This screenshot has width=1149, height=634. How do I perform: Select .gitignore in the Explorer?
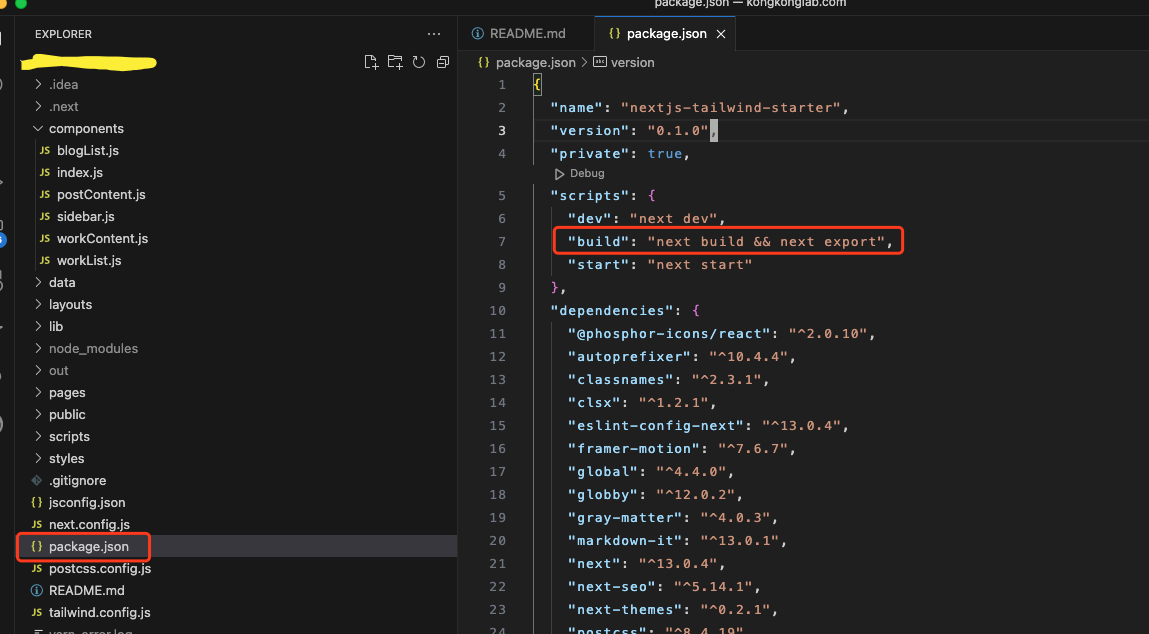[77, 480]
